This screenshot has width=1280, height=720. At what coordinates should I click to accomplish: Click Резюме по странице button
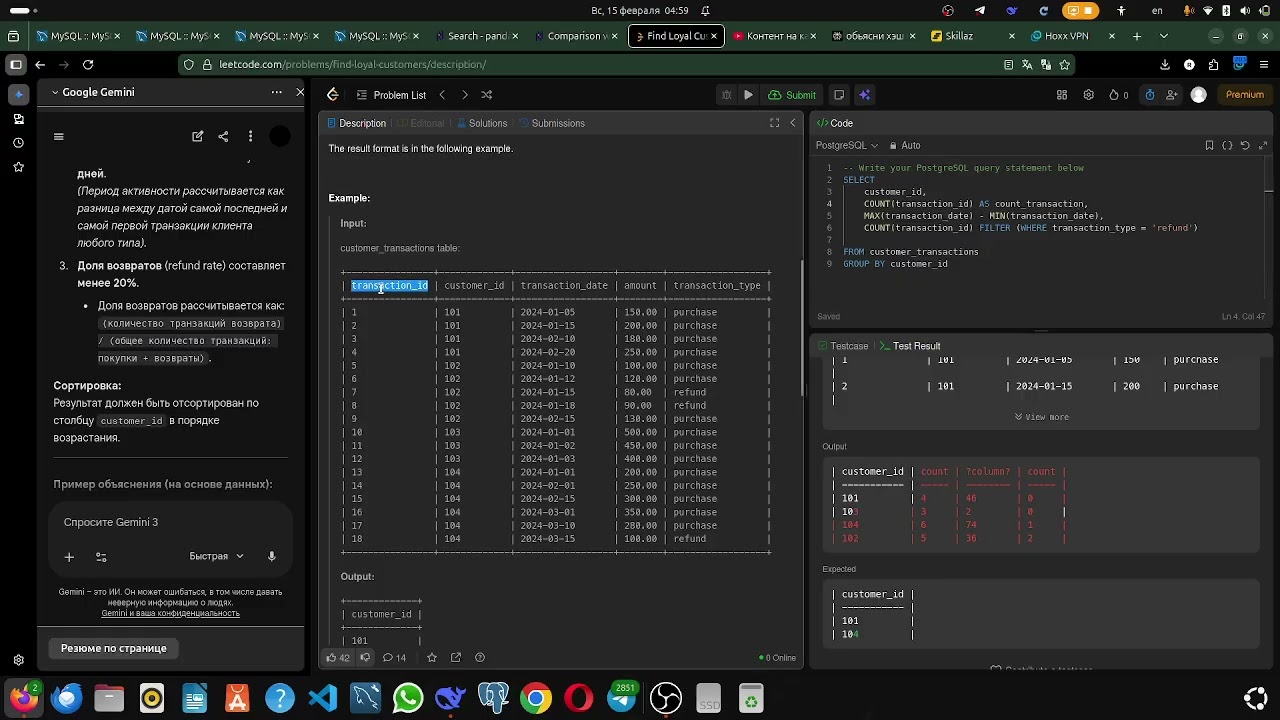click(x=114, y=648)
